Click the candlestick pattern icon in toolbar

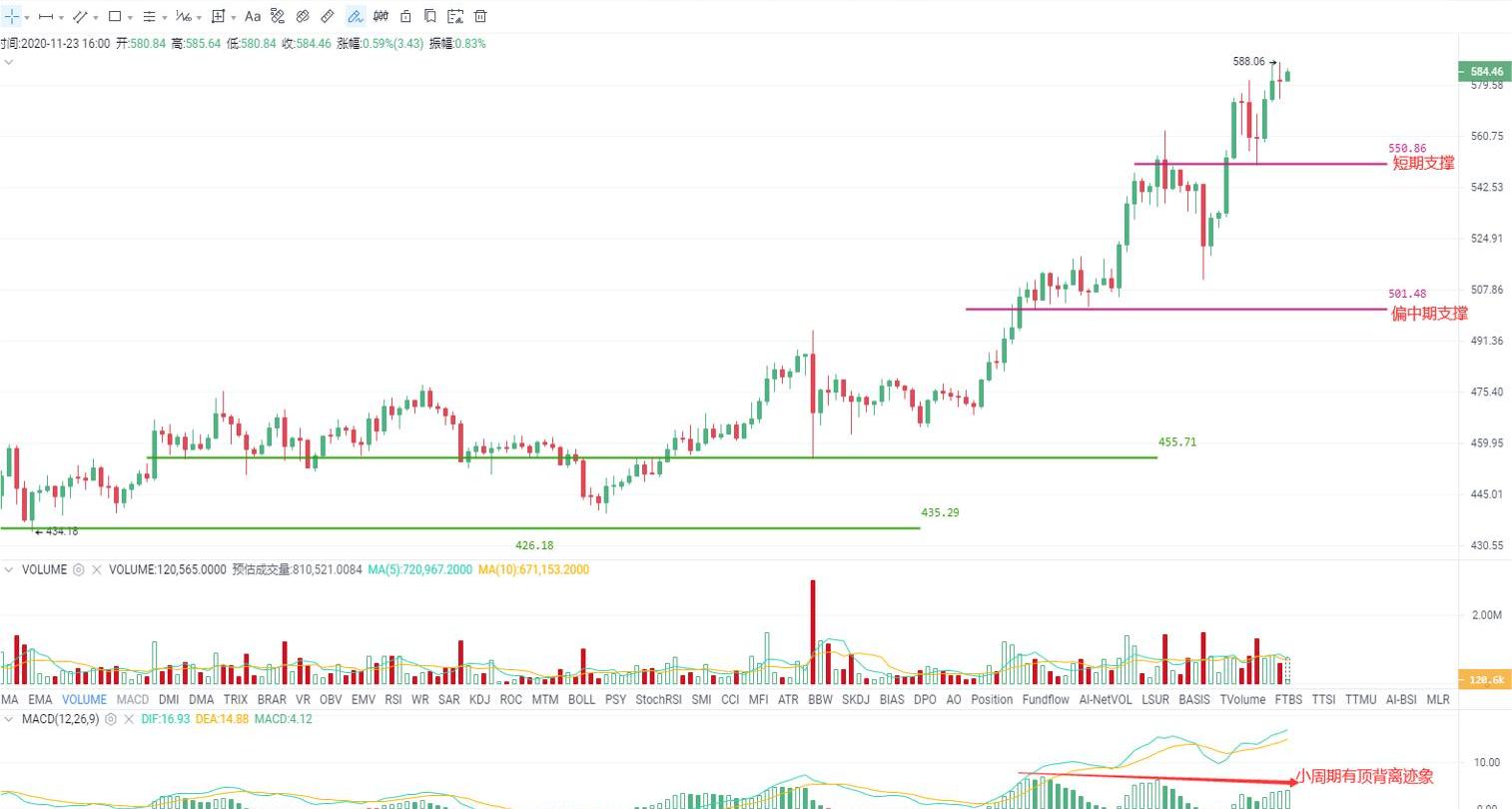click(x=380, y=16)
